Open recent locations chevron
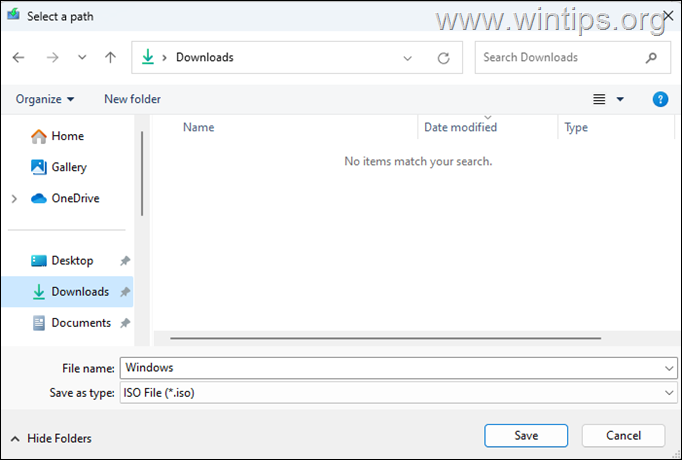Viewport: 682px width, 460px height. pyautogui.click(x=82, y=57)
